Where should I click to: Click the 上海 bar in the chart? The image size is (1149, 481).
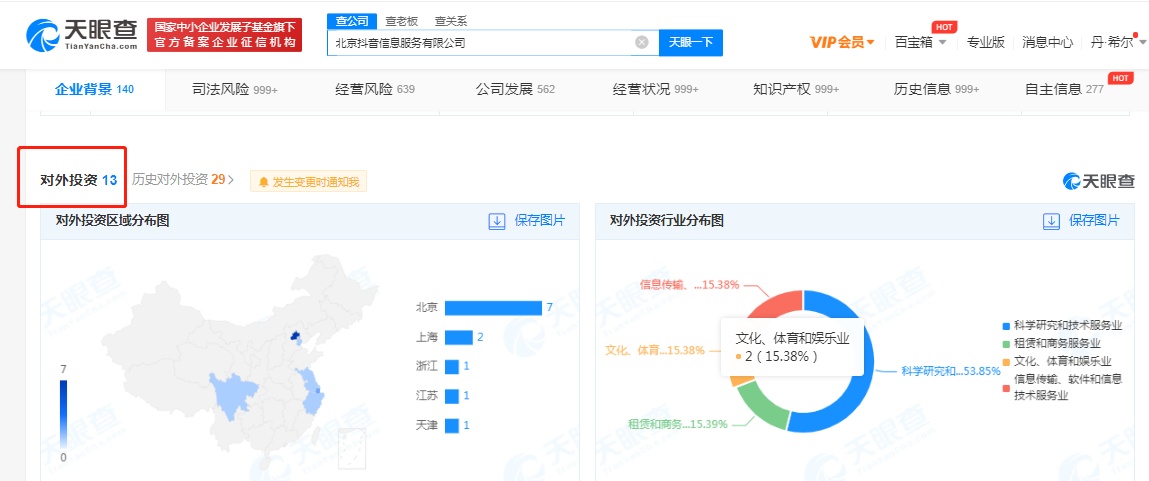coord(459,337)
